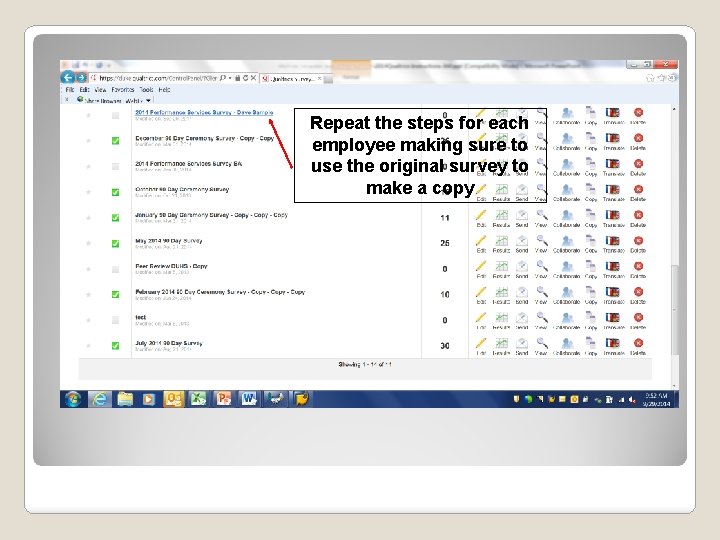Toggle active checkbox for Peer Review DUHS - Copy
Screen dimensions: 720x540
pos(116,269)
